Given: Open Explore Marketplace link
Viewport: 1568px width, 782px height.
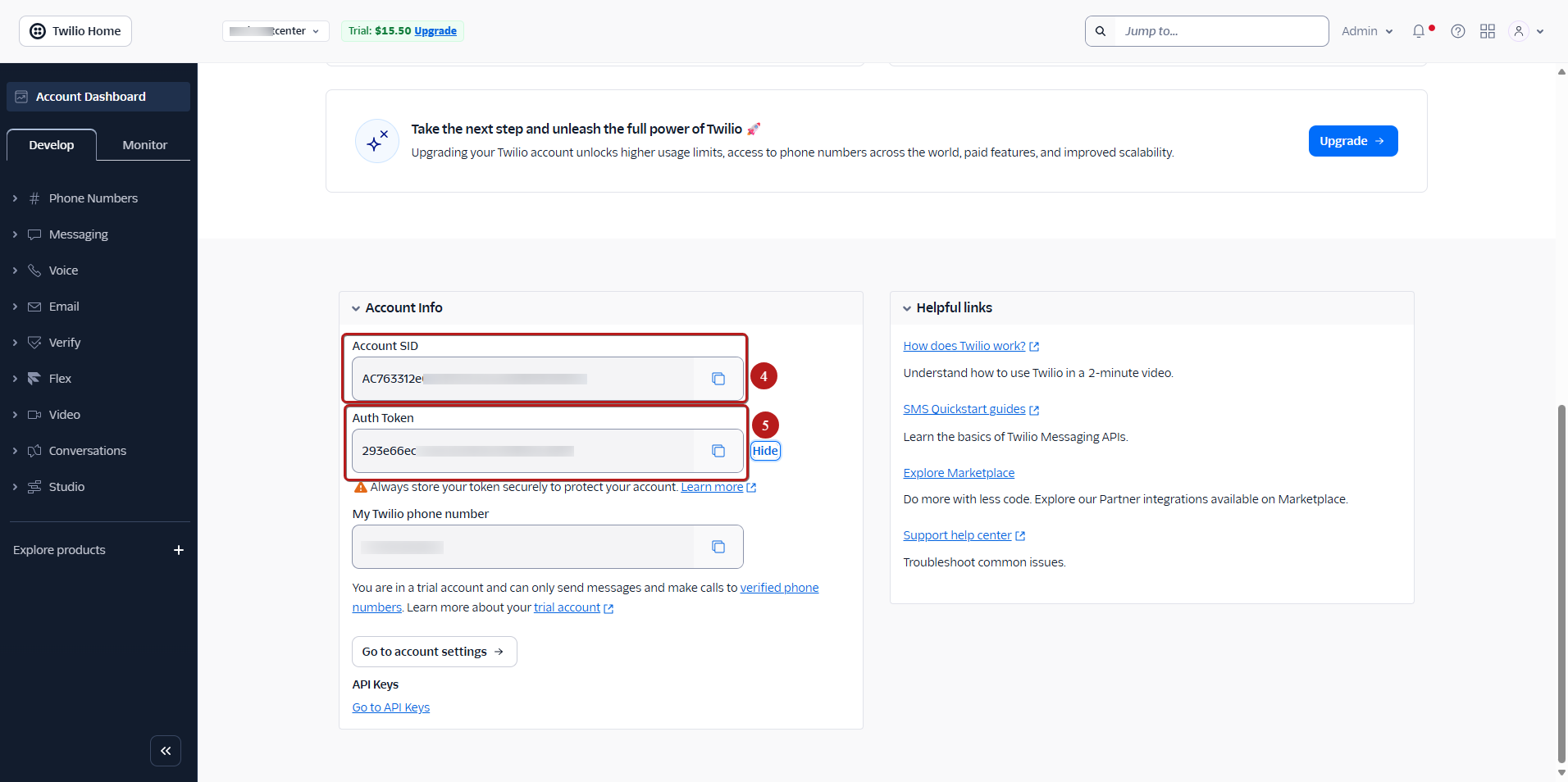Looking at the screenshot, I should (x=959, y=473).
